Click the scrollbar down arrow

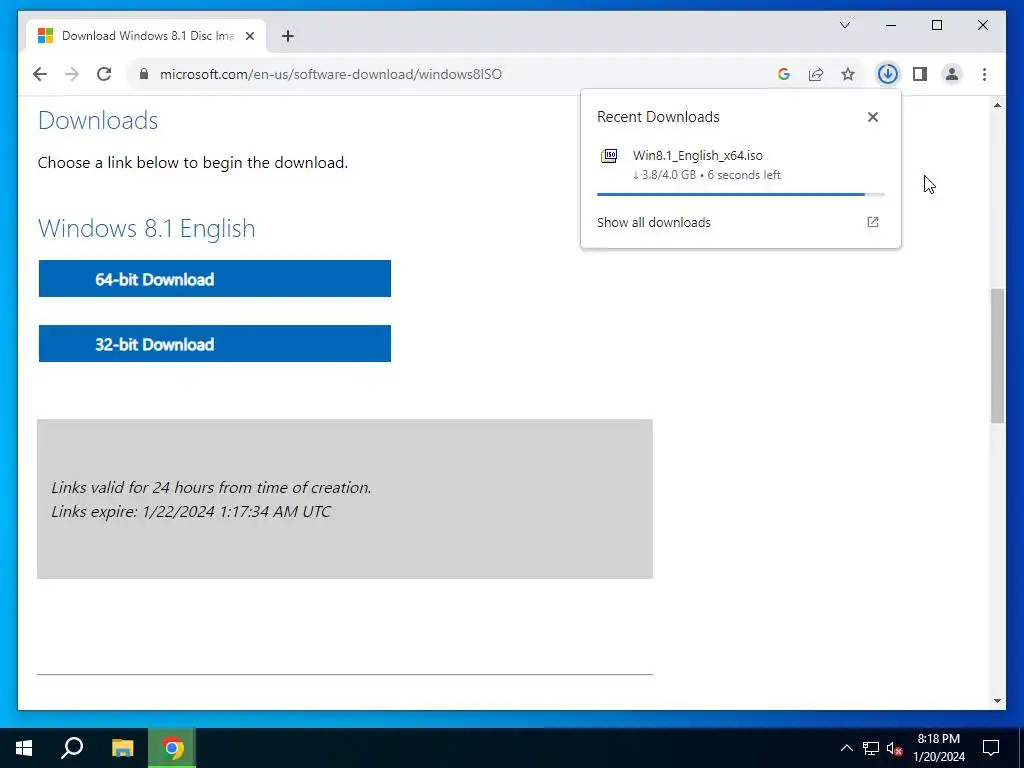[997, 701]
